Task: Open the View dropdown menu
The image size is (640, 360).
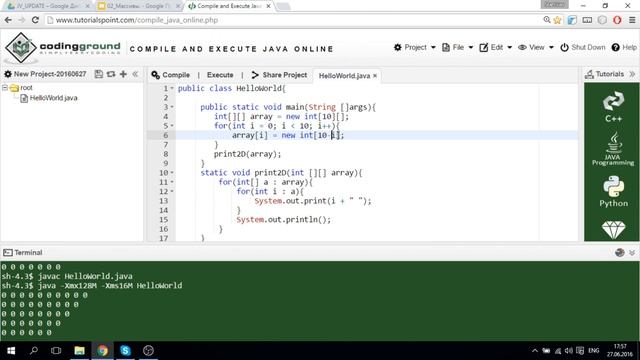Action: point(536,47)
